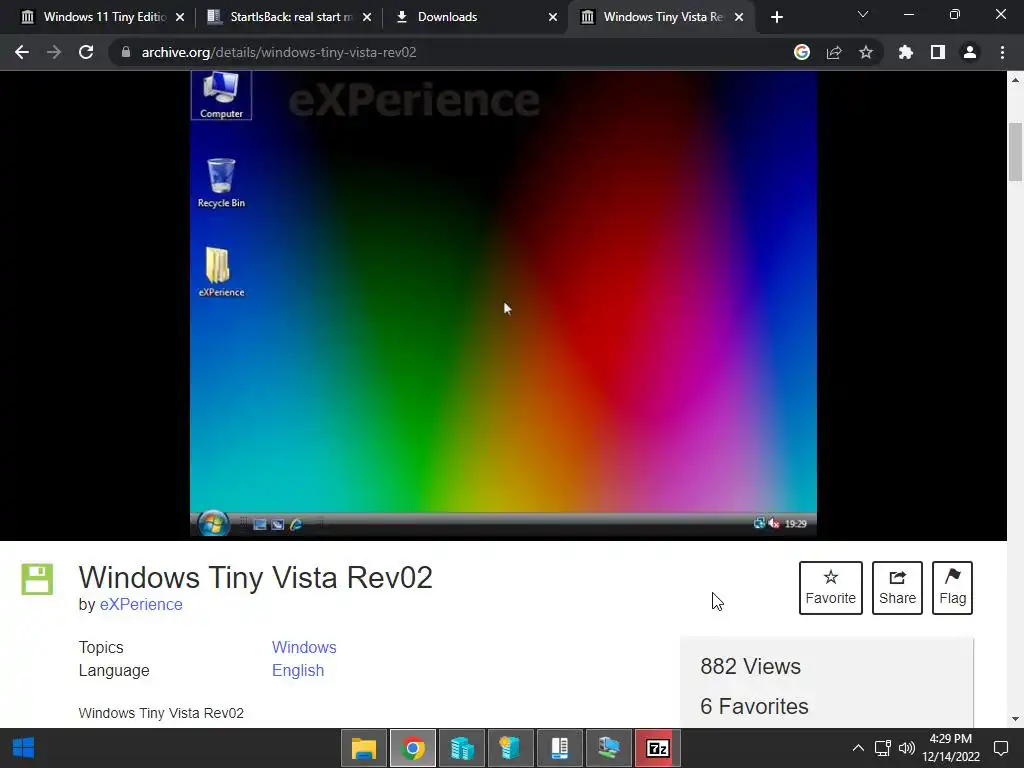The width and height of the screenshot is (1024, 768).
Task: Open the taskbar clock and date
Action: coord(951,748)
